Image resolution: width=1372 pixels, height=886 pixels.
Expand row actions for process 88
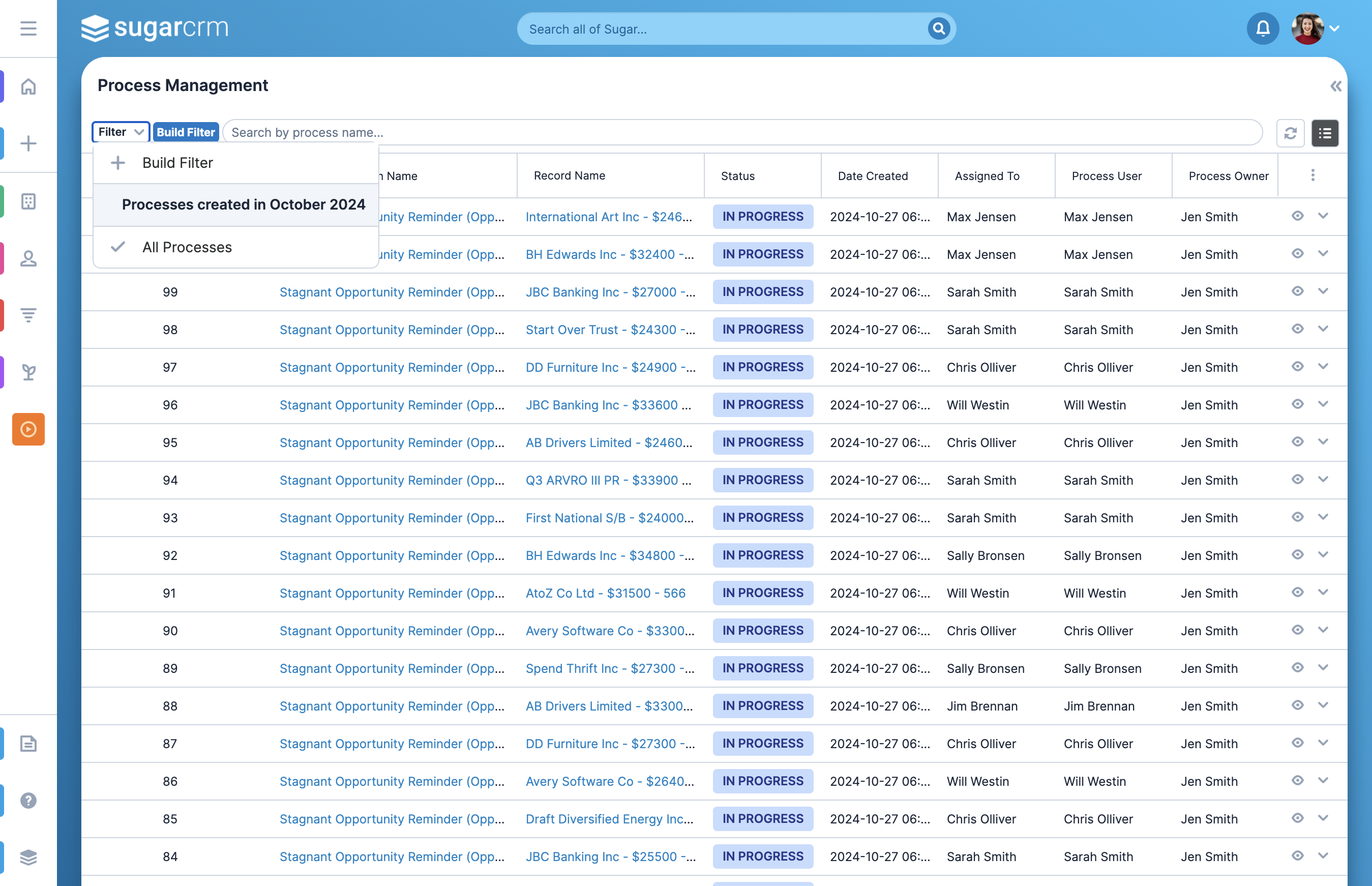1323,705
